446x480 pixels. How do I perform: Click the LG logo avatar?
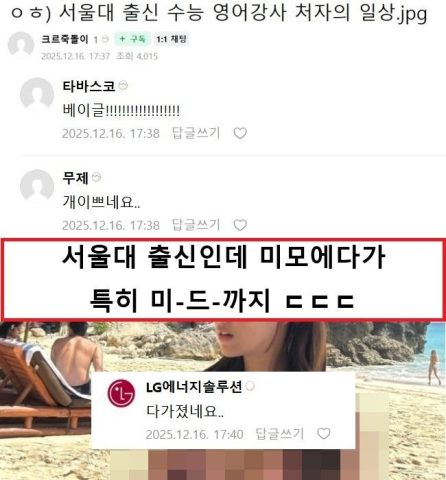point(121,393)
